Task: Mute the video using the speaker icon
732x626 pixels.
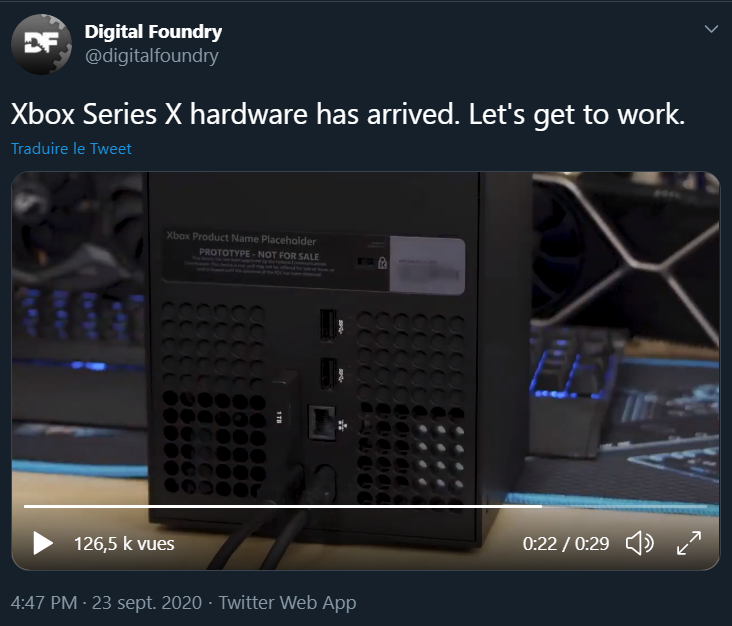Action: [640, 543]
